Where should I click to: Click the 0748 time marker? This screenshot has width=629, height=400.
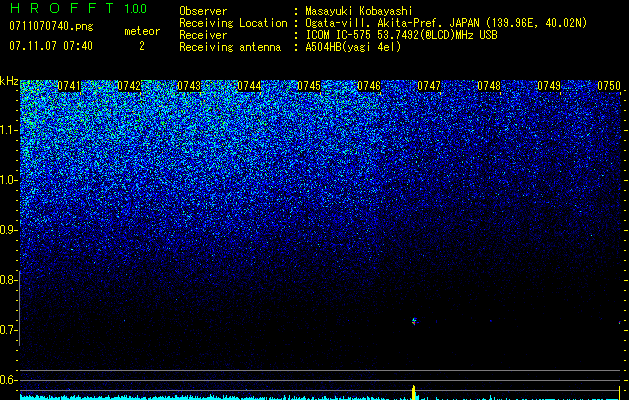click(x=489, y=86)
